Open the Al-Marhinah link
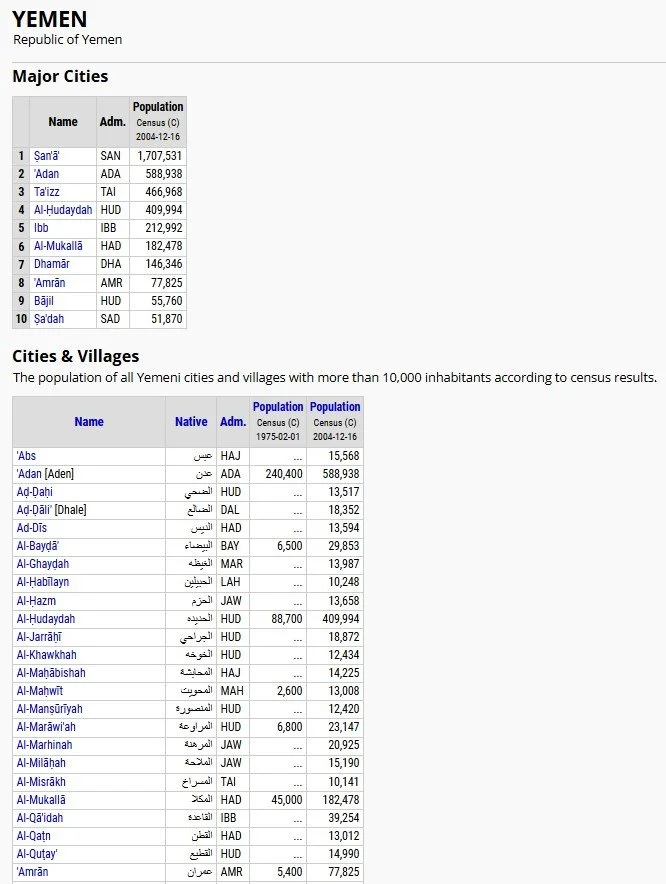 point(45,745)
